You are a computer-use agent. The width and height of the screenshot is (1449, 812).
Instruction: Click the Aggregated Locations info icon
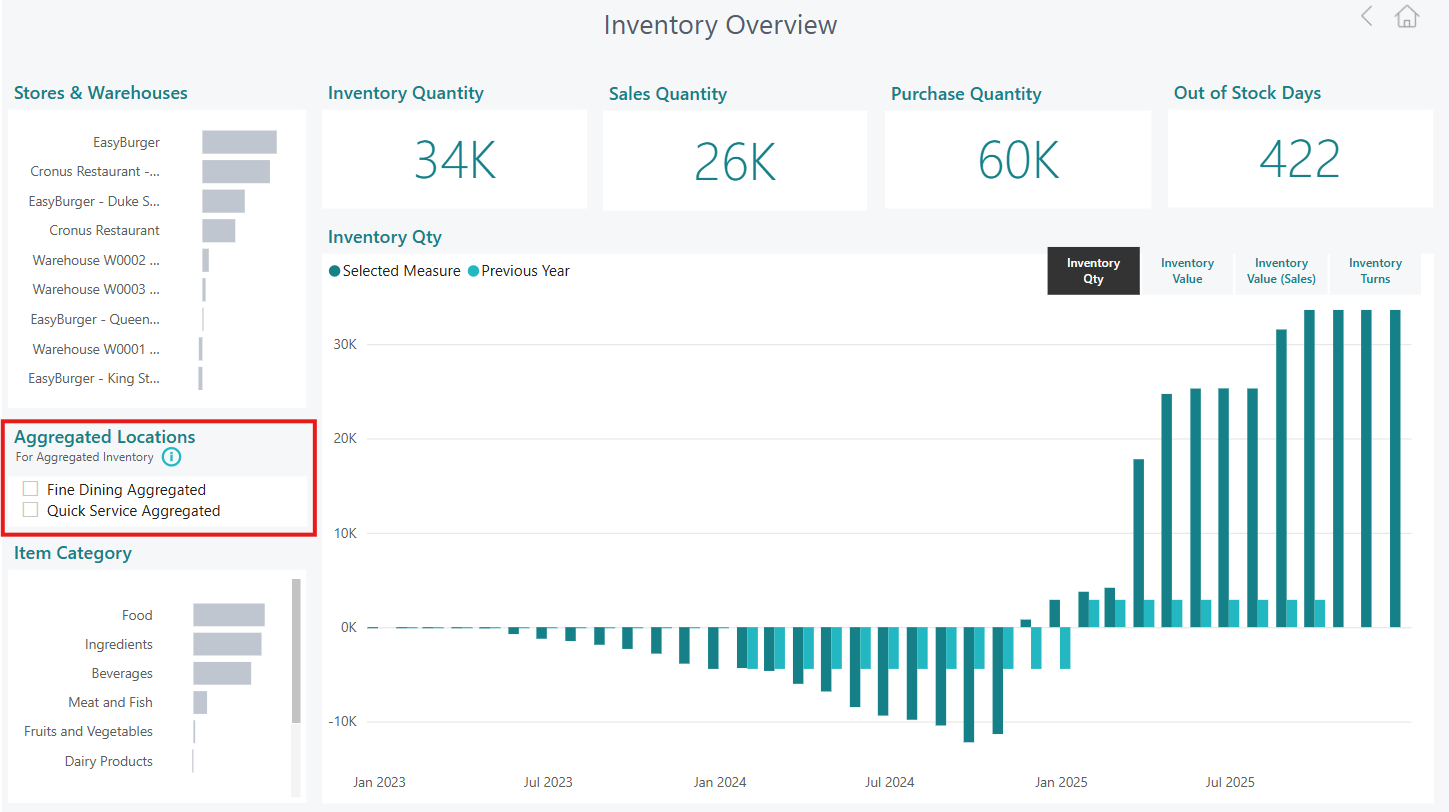pos(172,457)
